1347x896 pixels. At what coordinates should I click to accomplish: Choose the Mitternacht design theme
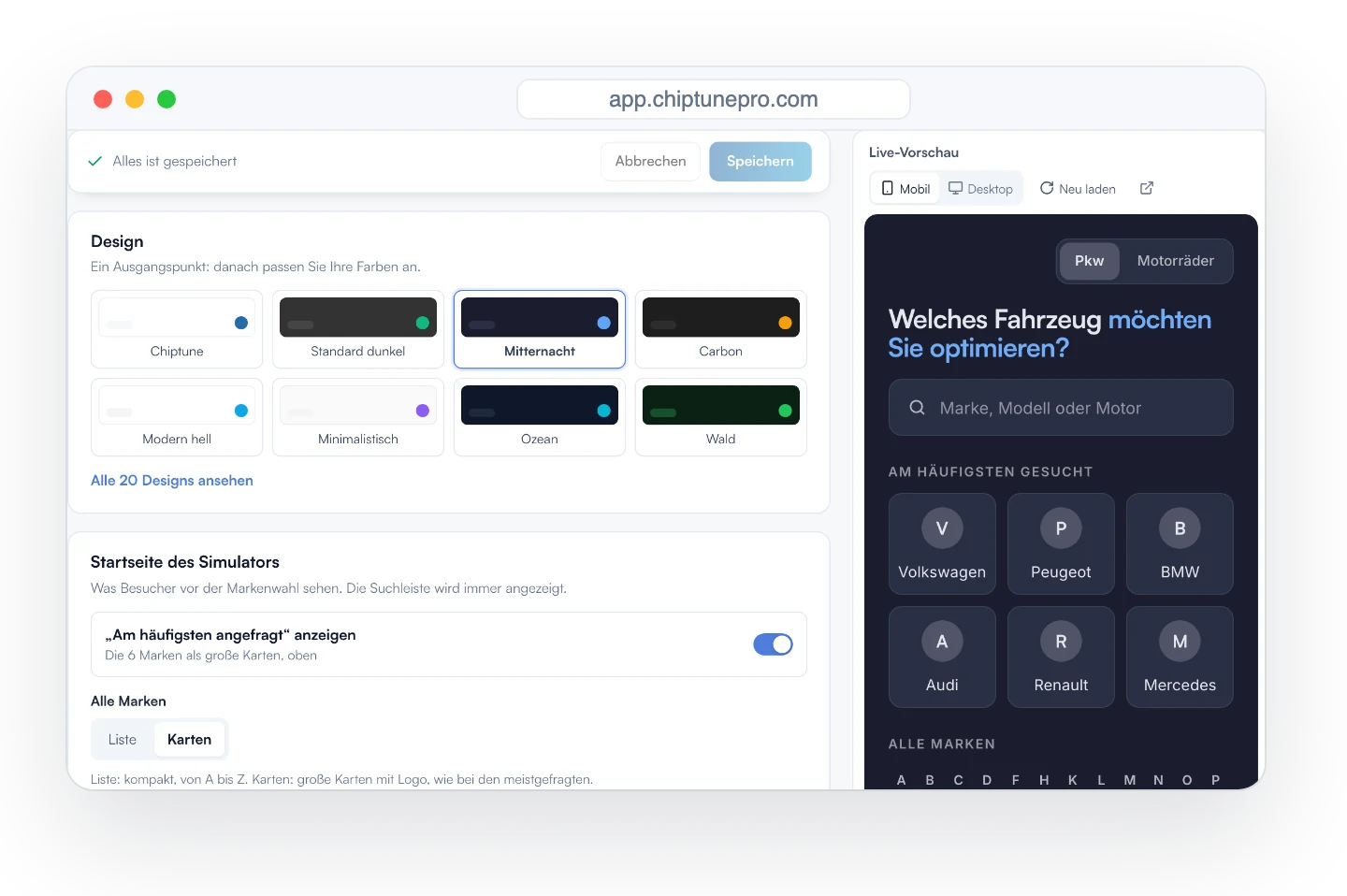coord(540,329)
